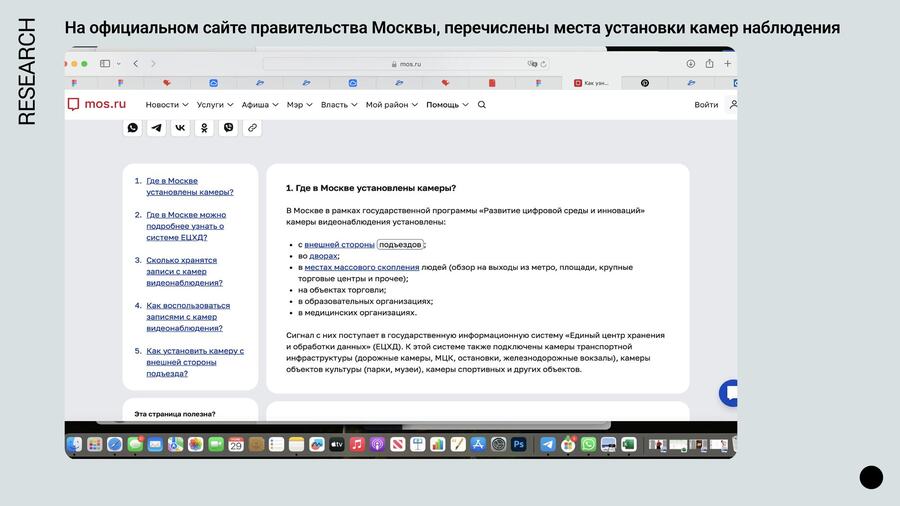Open Photoshop in the Dock
Screen dimensions: 900x506
519,444
